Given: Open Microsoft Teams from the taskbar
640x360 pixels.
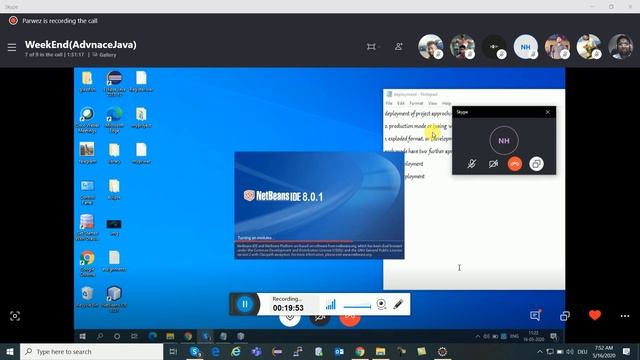Looking at the screenshot, I should tap(257, 351).
